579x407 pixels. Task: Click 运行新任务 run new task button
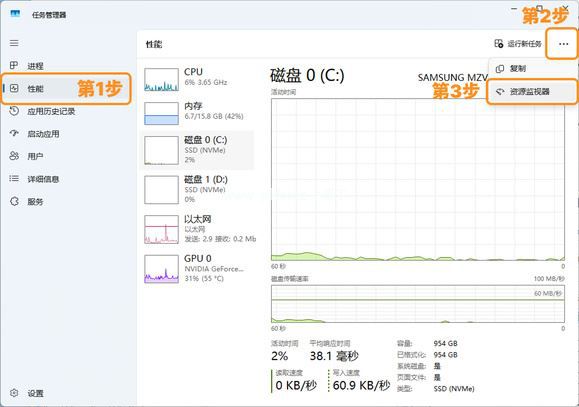click(518, 44)
